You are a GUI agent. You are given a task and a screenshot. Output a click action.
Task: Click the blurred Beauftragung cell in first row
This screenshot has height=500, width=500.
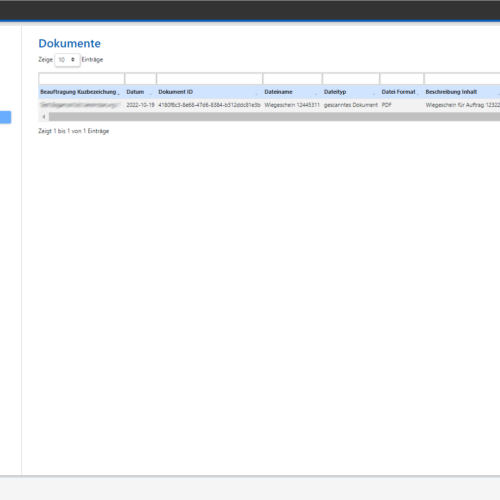pos(80,105)
